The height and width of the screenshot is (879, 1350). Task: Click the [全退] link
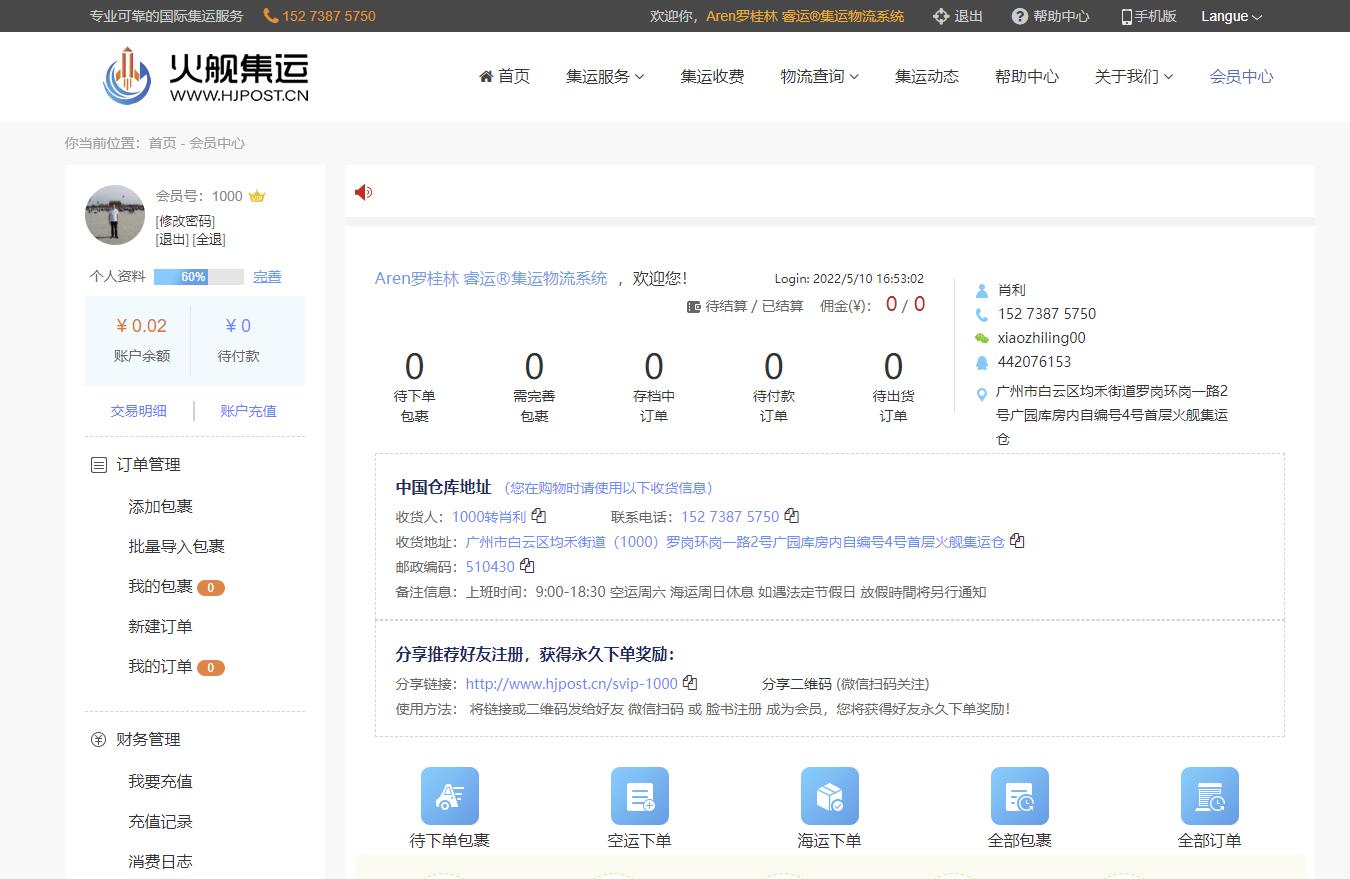click(x=209, y=239)
